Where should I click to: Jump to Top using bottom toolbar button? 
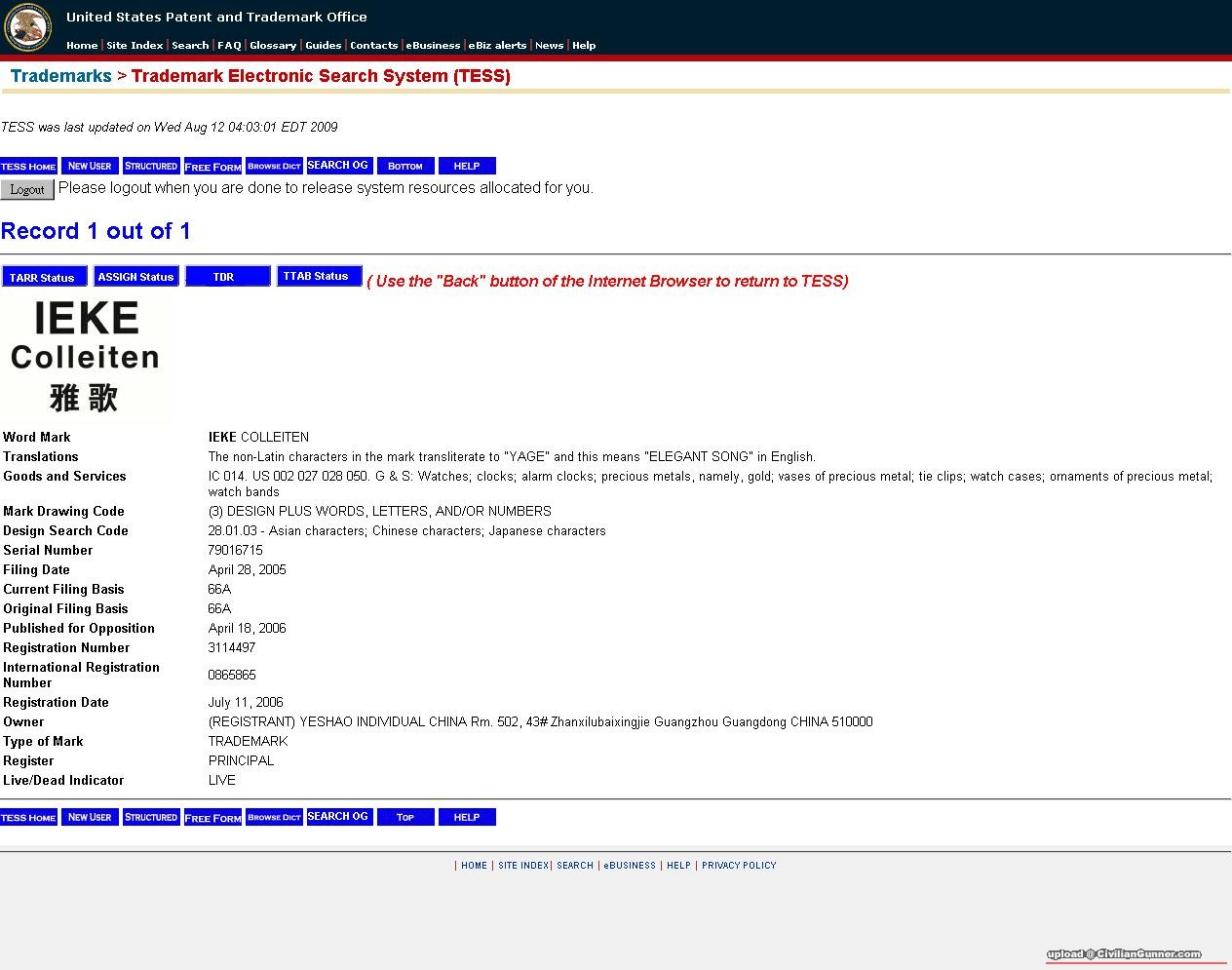pyautogui.click(x=405, y=817)
